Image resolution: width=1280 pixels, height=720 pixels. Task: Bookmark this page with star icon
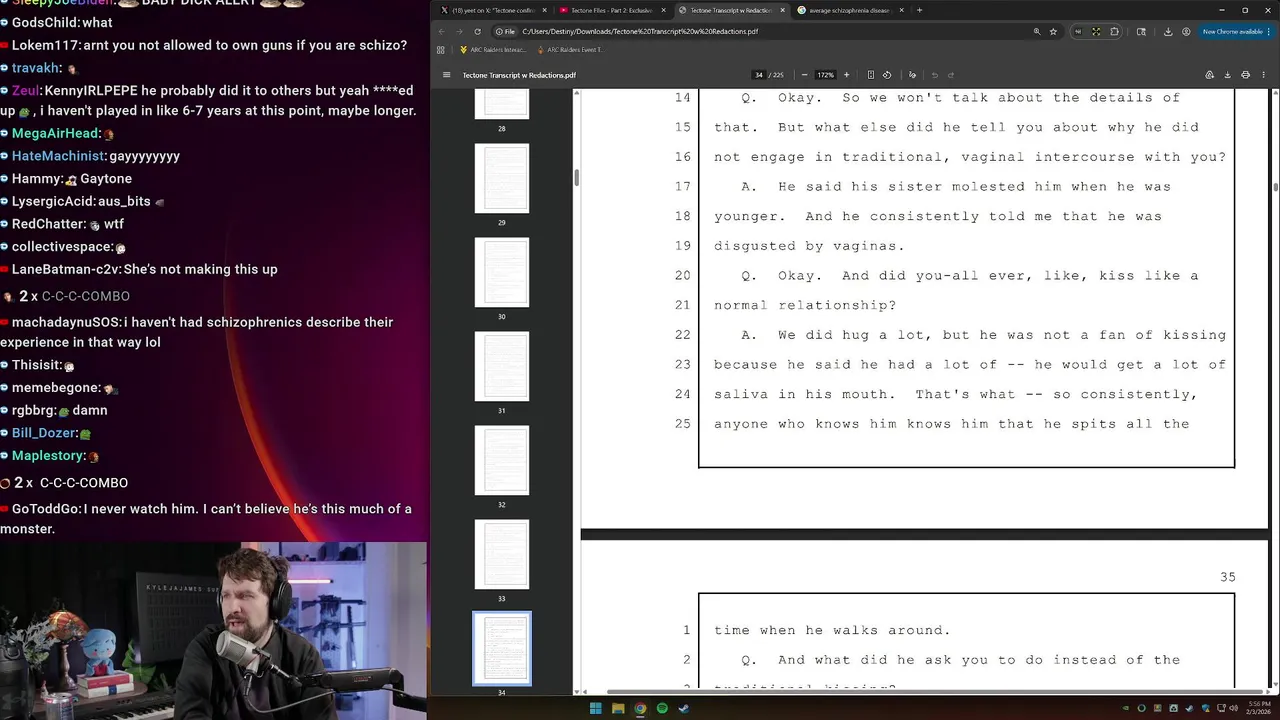click(1053, 31)
